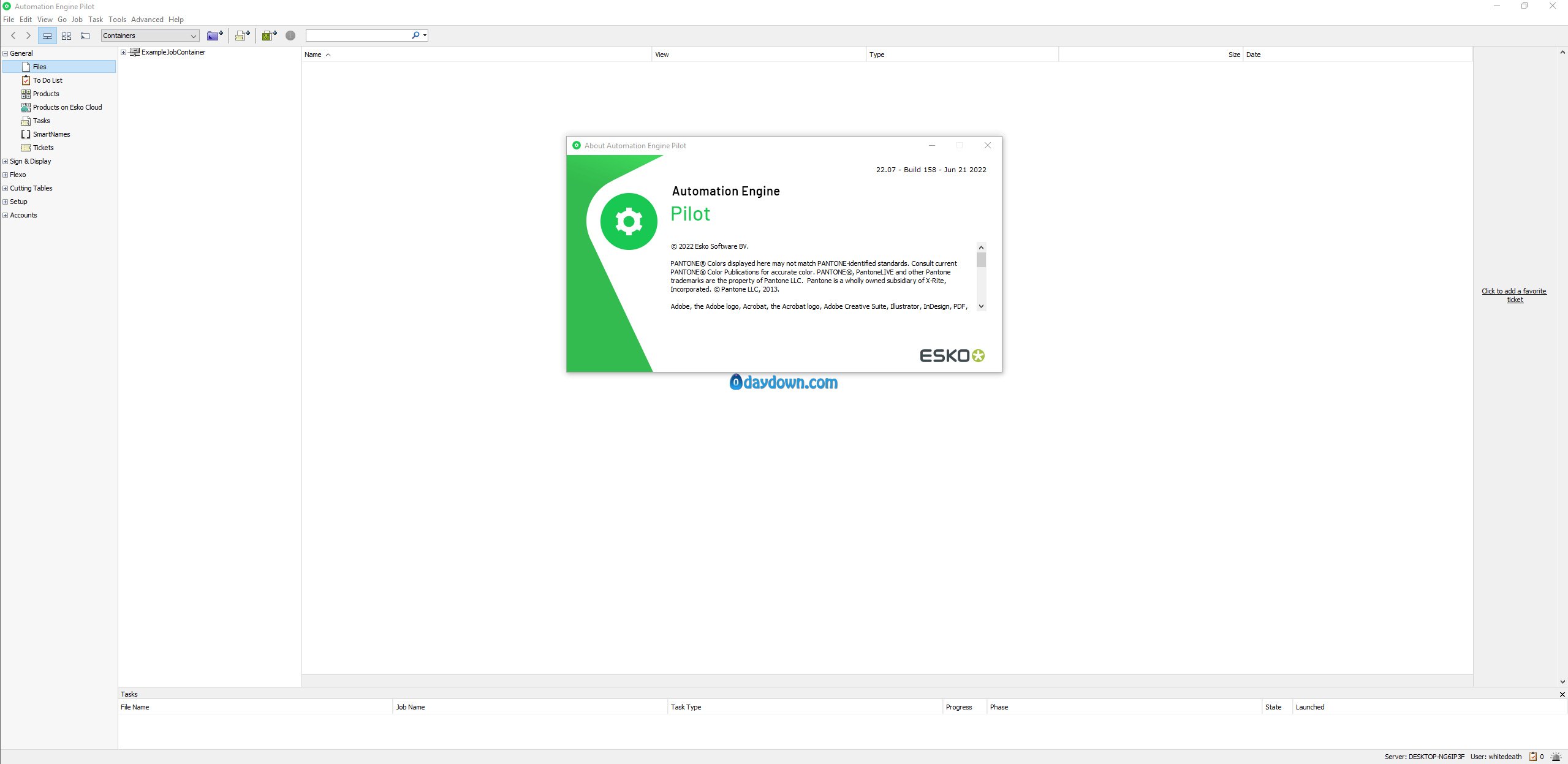Open the Help menu
The width and height of the screenshot is (1568, 764).
(x=176, y=20)
